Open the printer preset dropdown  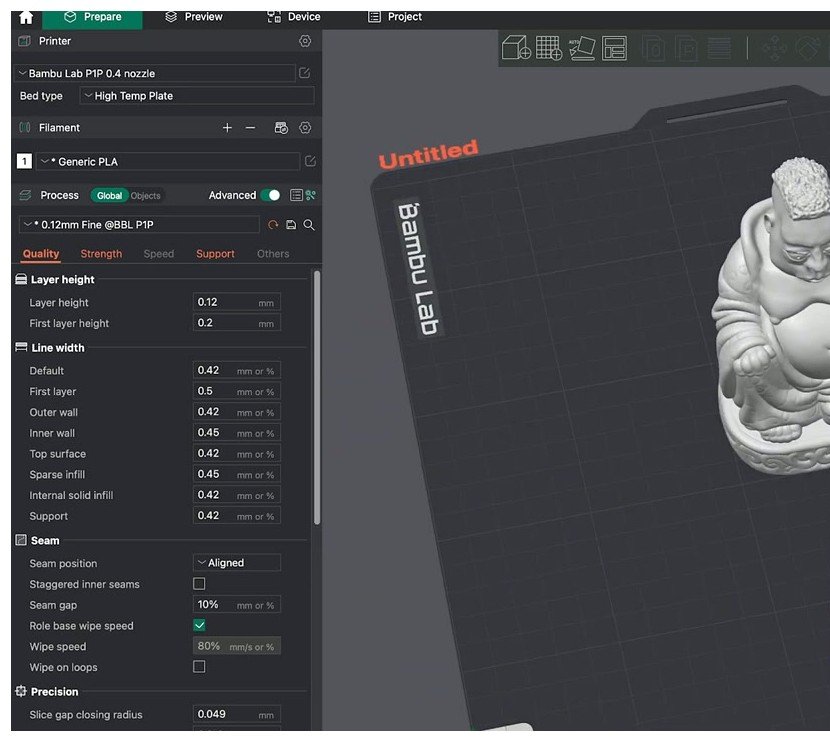coord(155,73)
